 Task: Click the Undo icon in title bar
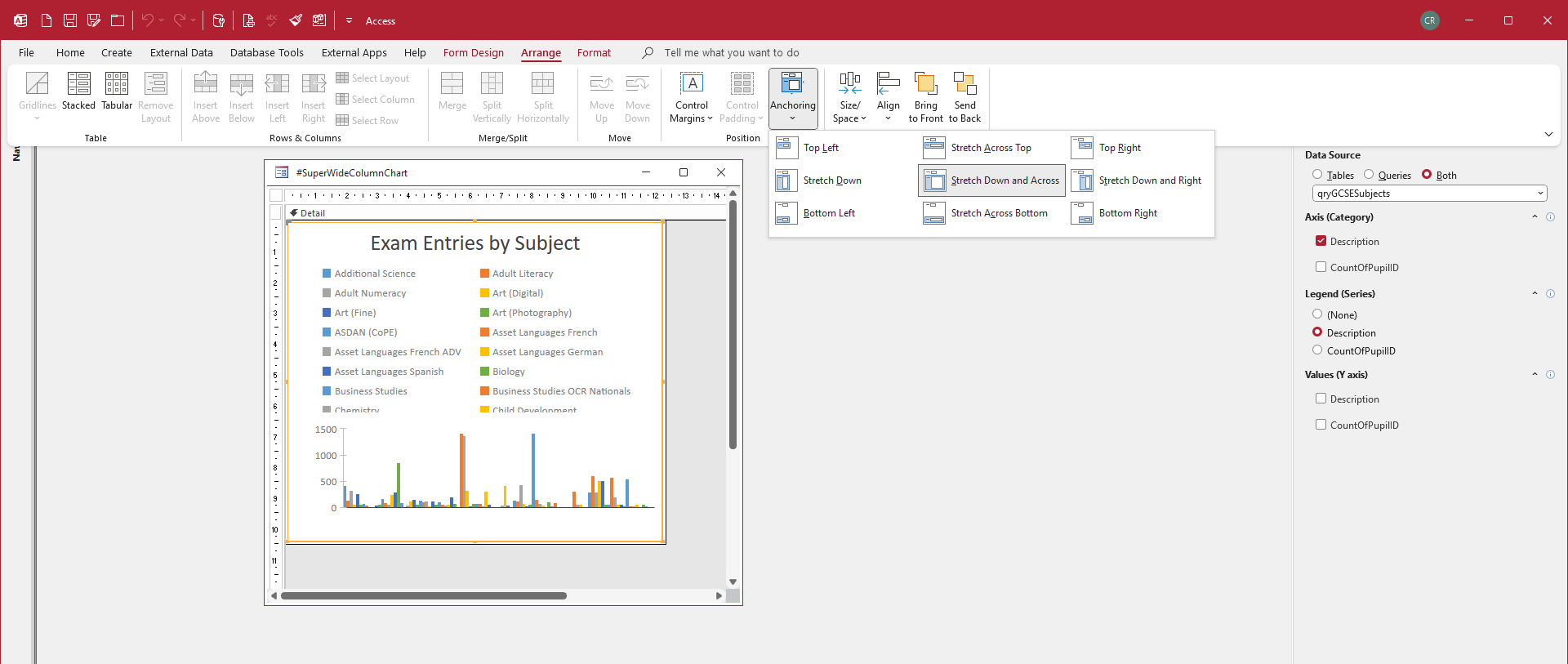tap(147, 20)
